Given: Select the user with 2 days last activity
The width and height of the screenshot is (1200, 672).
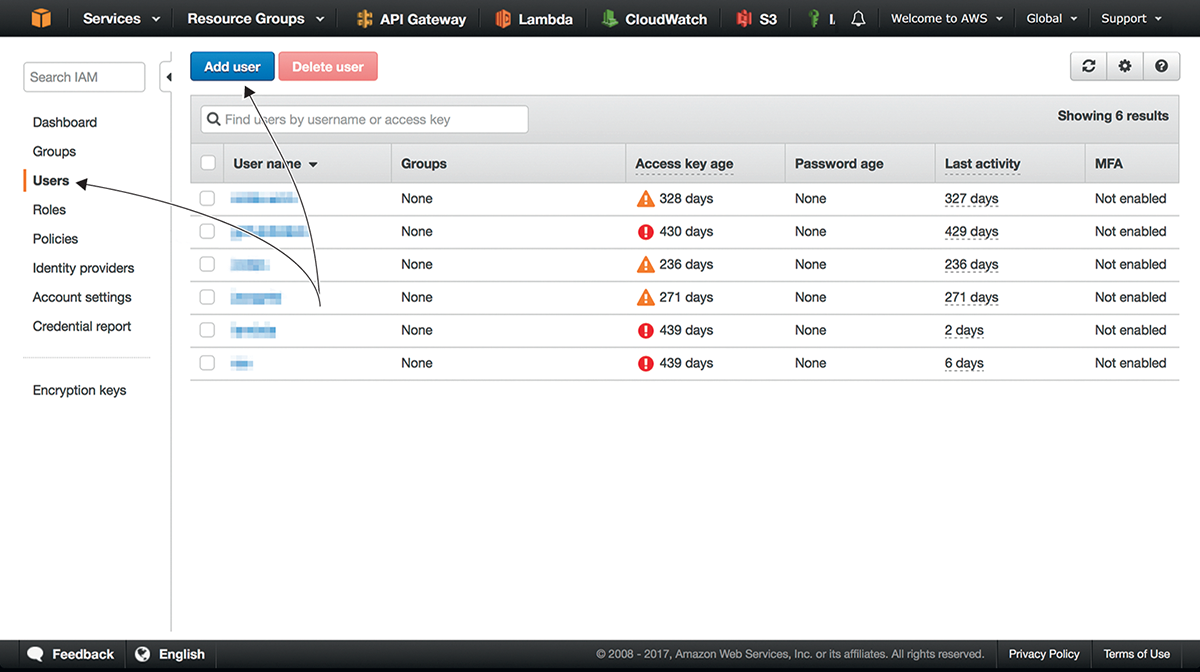Looking at the screenshot, I should coord(207,330).
